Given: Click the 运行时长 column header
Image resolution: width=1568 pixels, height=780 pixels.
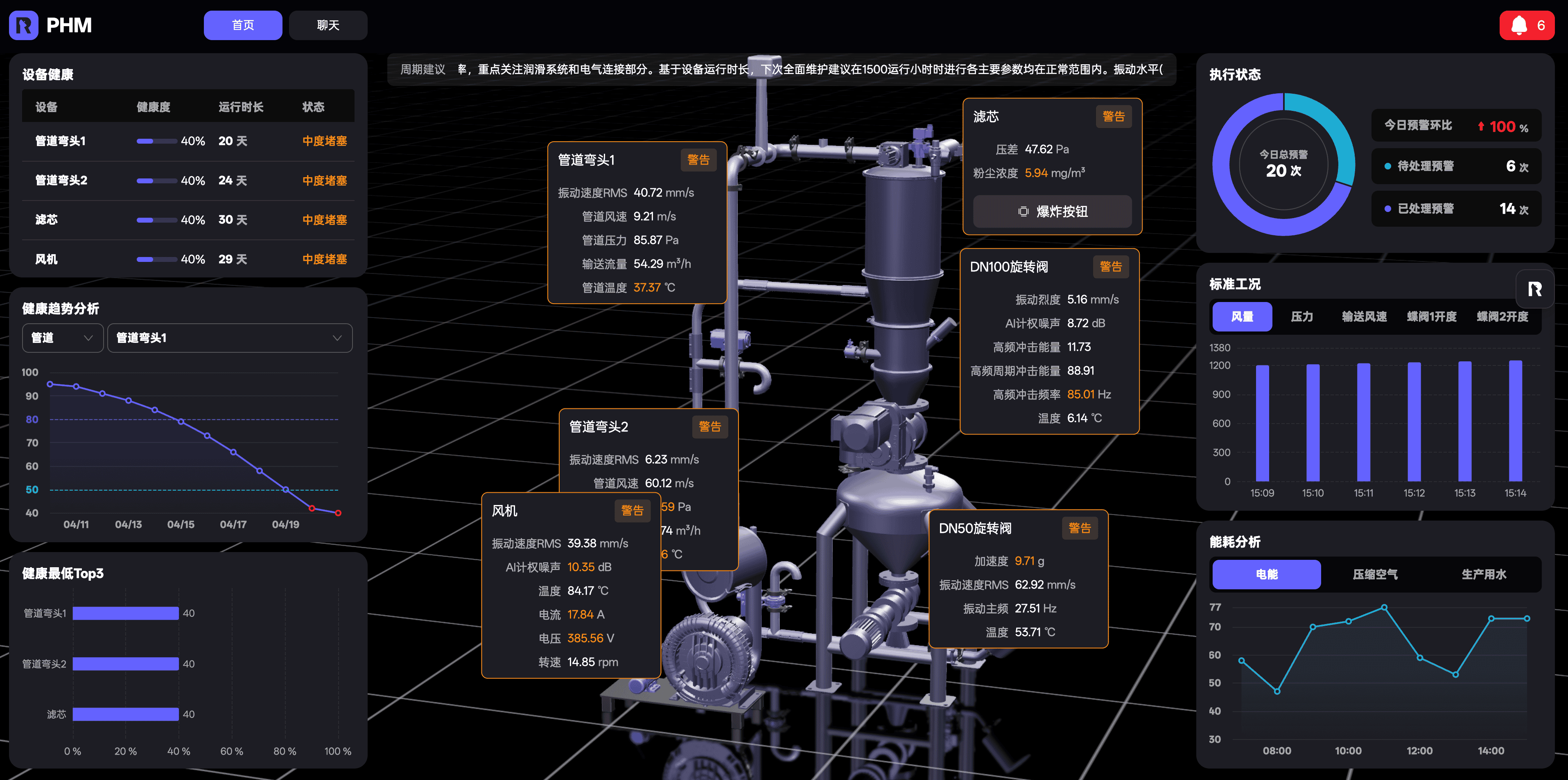Looking at the screenshot, I should point(241,107).
